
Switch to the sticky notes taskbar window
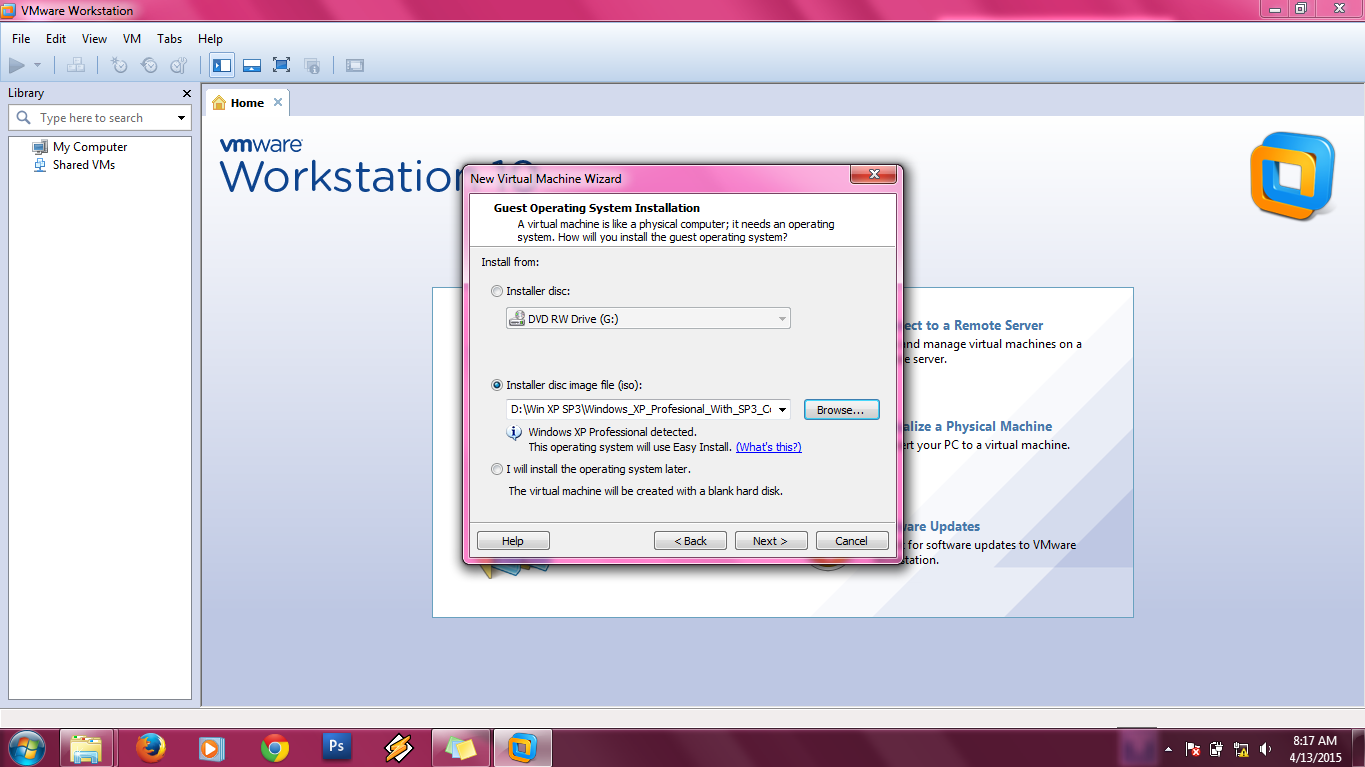[461, 748]
